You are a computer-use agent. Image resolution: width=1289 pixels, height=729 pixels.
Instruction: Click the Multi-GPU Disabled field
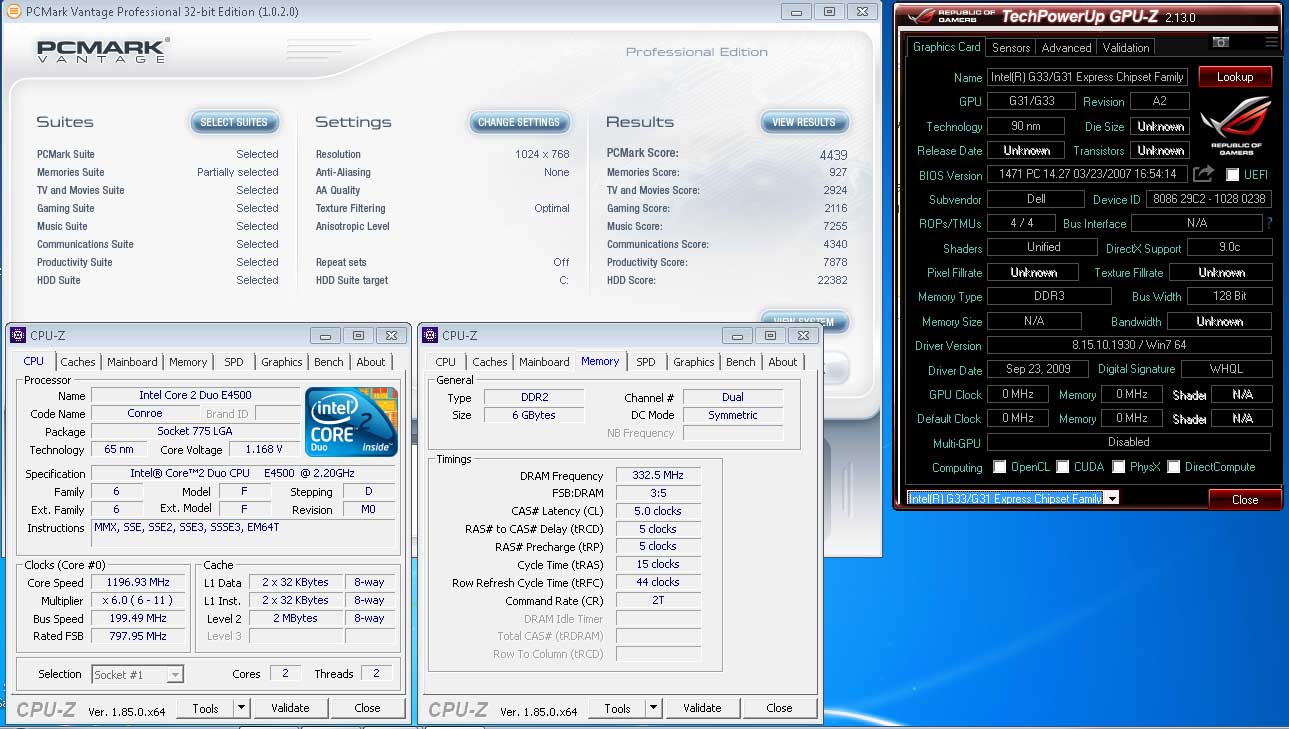coord(1129,442)
